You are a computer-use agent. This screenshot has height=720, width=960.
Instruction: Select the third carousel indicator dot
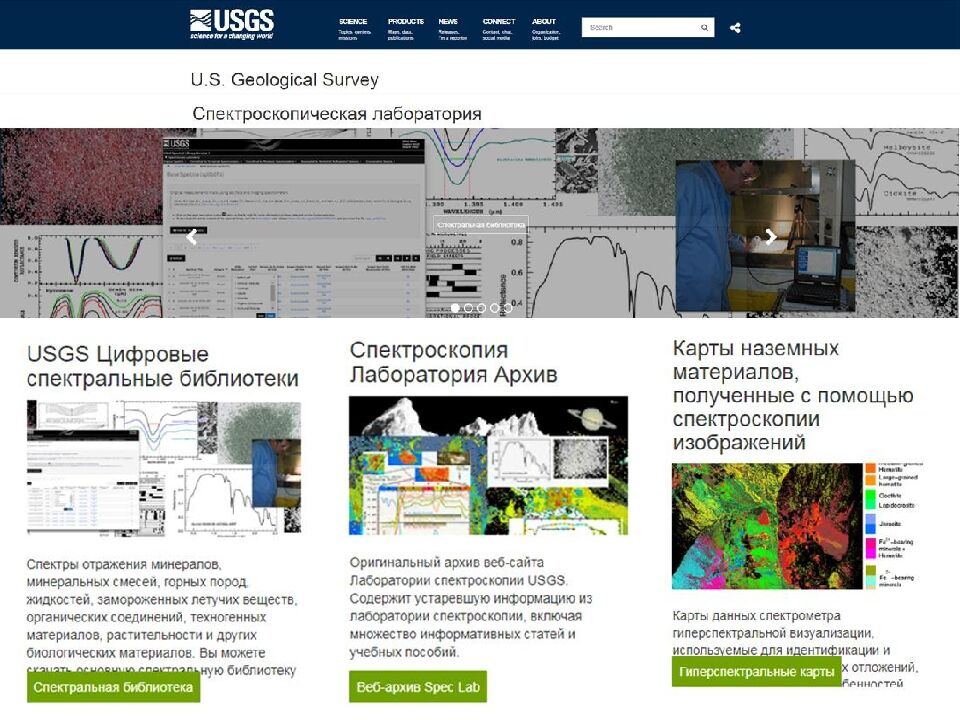[x=482, y=308]
